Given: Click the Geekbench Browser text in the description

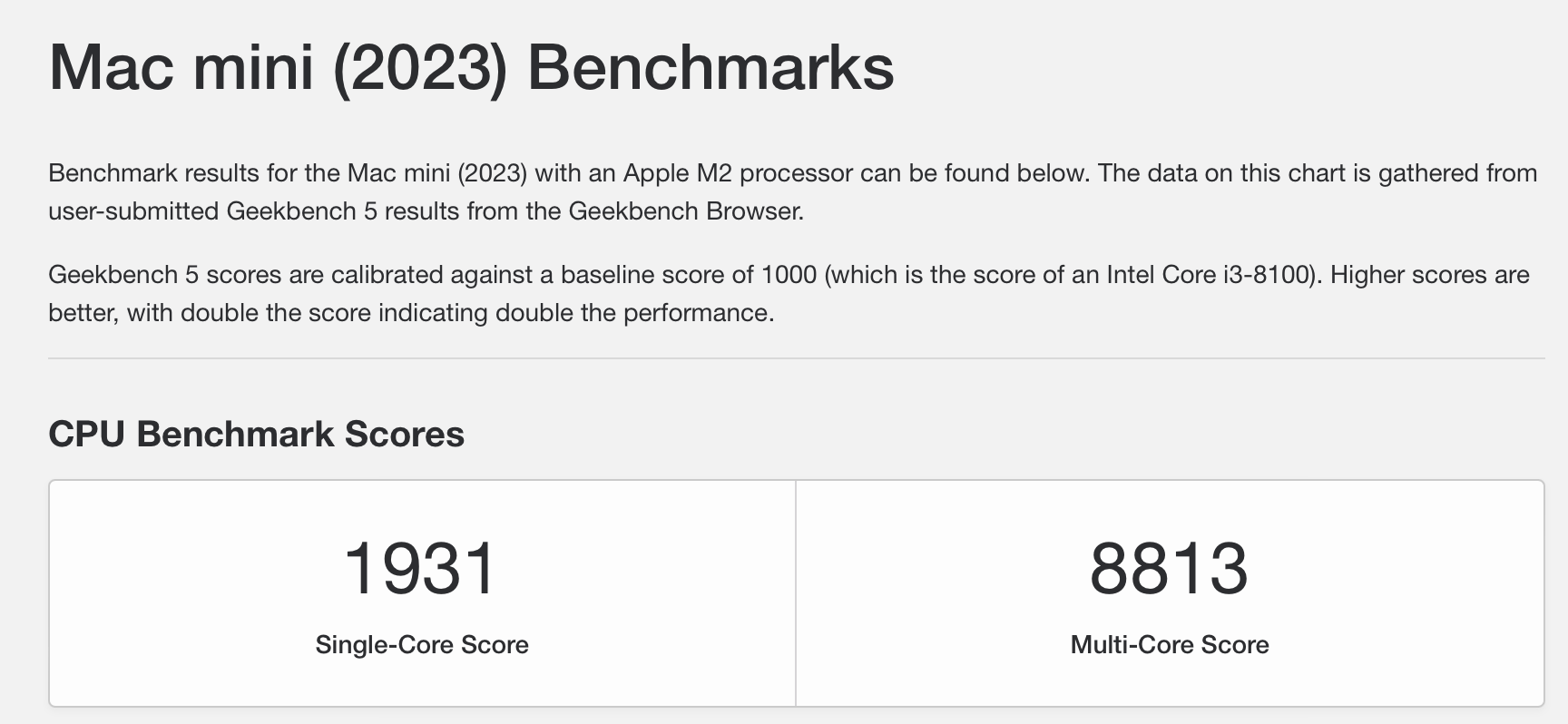Looking at the screenshot, I should click(x=685, y=211).
